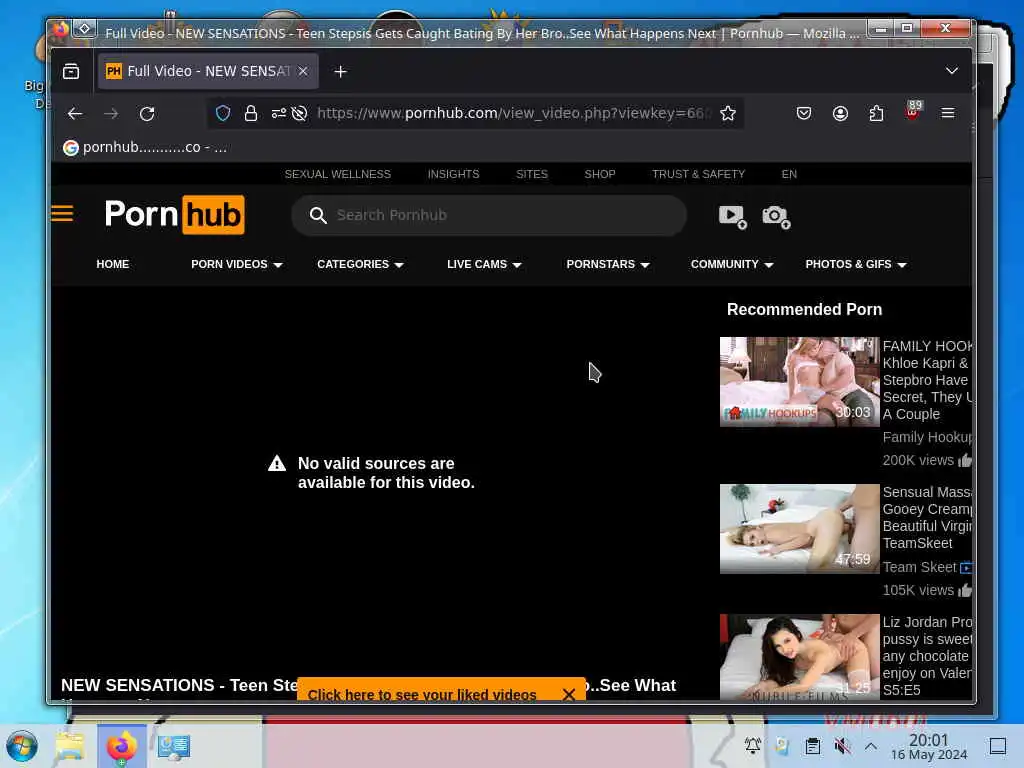Expand the COMMUNITY dropdown
The image size is (1024, 768).
pos(732,264)
